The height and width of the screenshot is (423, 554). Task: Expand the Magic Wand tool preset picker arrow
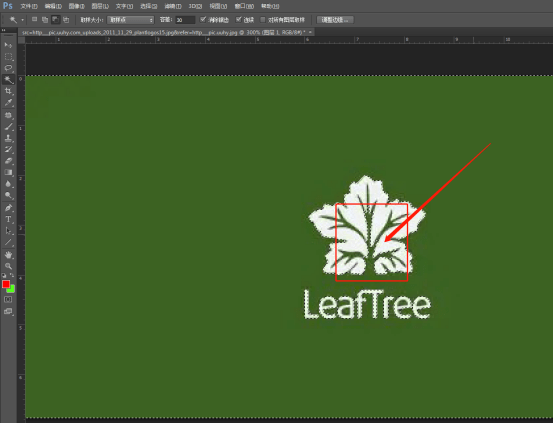click(x=22, y=20)
